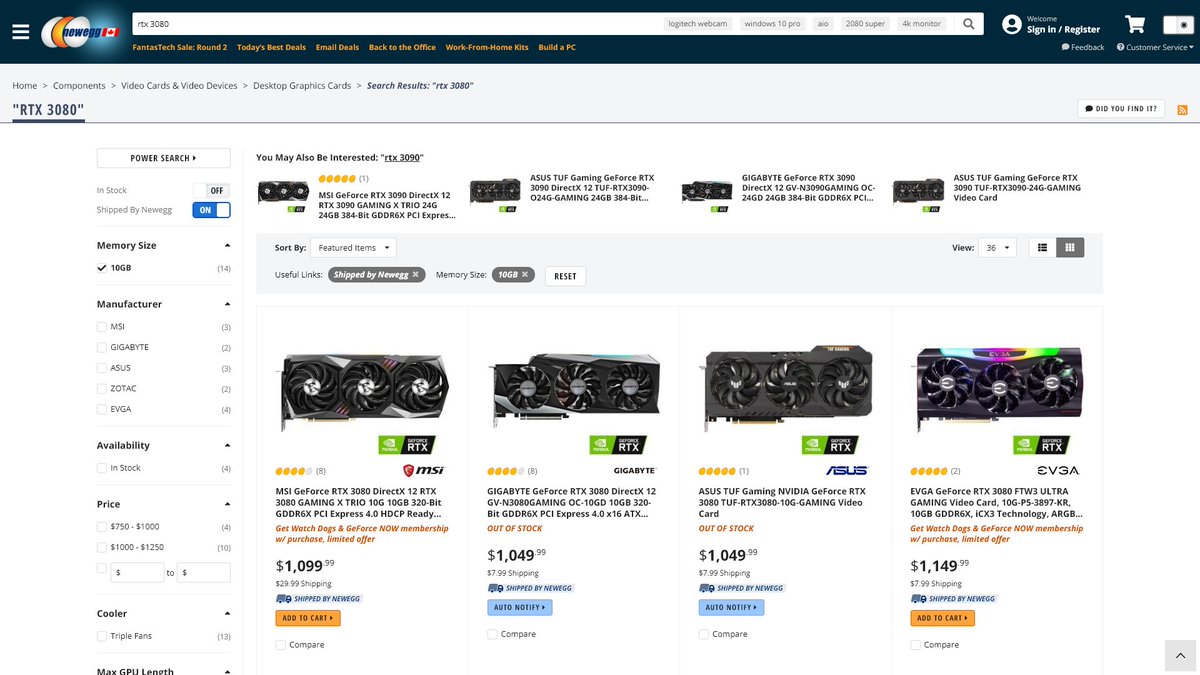Check the MSI manufacturer filter
Screen dimensions: 1200x675
[x=102, y=327]
